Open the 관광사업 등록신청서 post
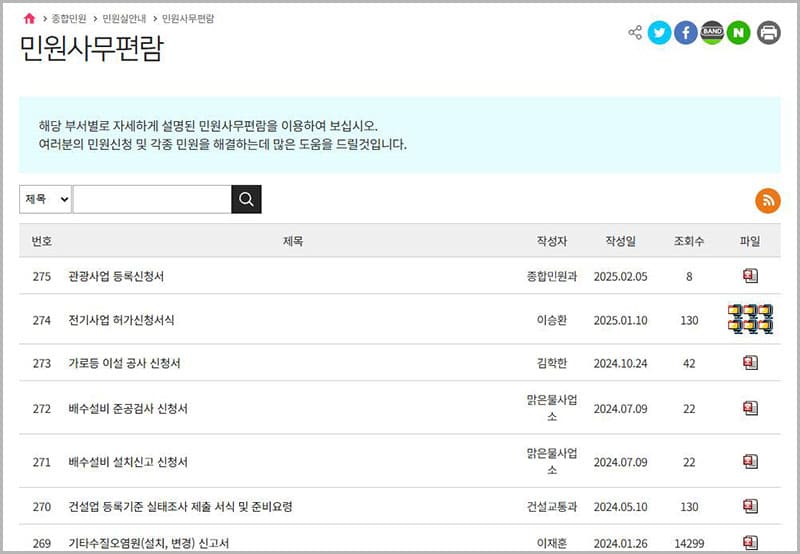This screenshot has width=800, height=554. point(116,276)
